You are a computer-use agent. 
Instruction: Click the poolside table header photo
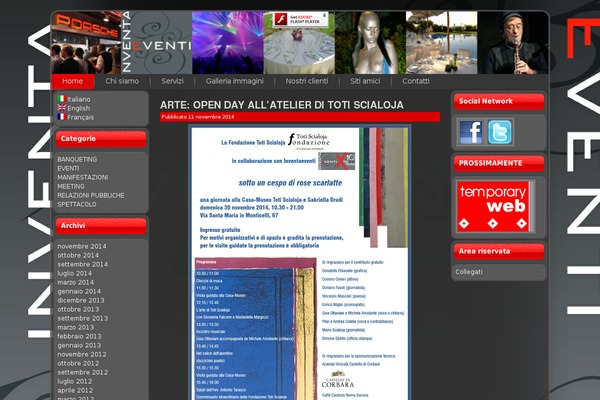coord(441,42)
